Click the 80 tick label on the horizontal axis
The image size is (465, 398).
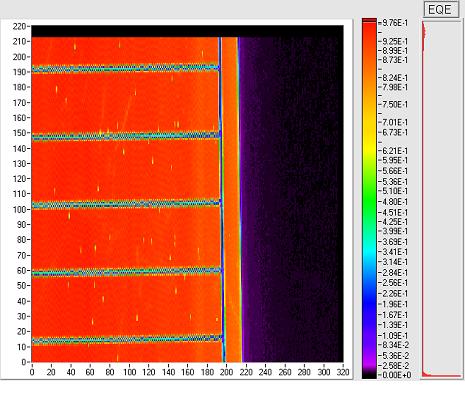tap(110, 372)
